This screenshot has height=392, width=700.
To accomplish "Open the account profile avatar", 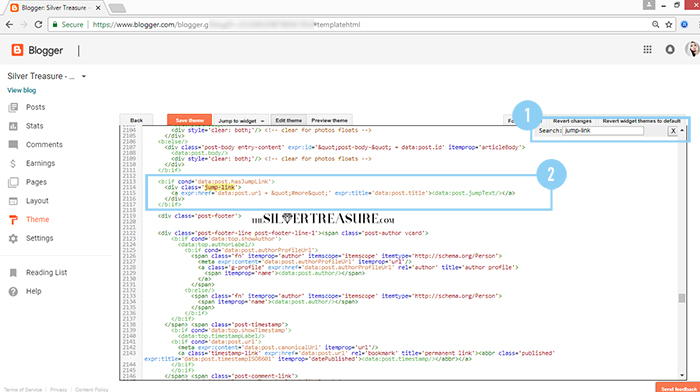I will coord(692,49).
